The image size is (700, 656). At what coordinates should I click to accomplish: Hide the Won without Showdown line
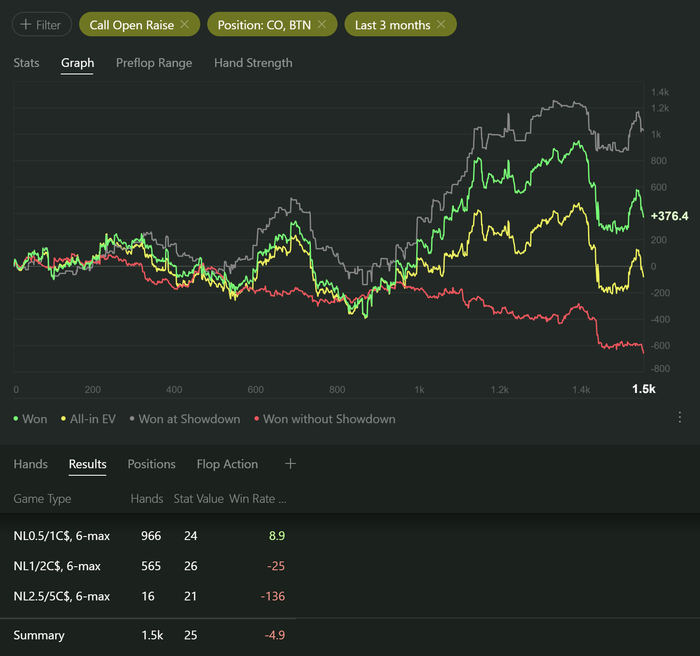pos(324,419)
